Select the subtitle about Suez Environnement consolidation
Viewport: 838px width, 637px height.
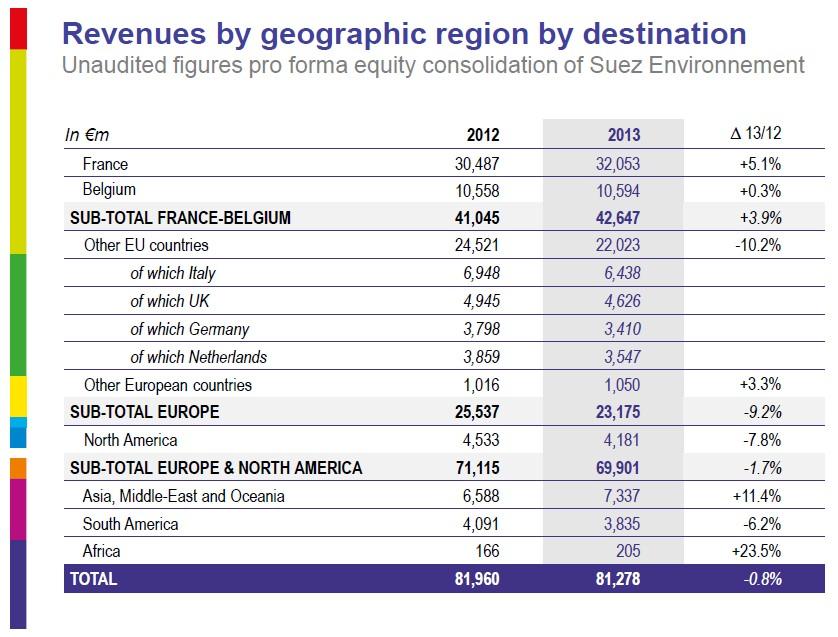(x=432, y=66)
